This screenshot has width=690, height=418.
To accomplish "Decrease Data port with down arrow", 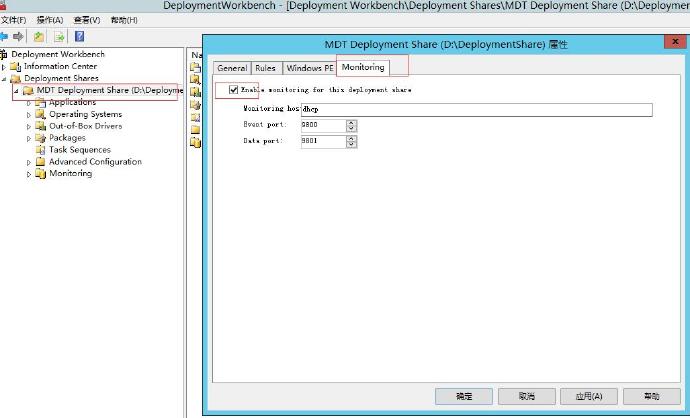I will (x=351, y=145).
